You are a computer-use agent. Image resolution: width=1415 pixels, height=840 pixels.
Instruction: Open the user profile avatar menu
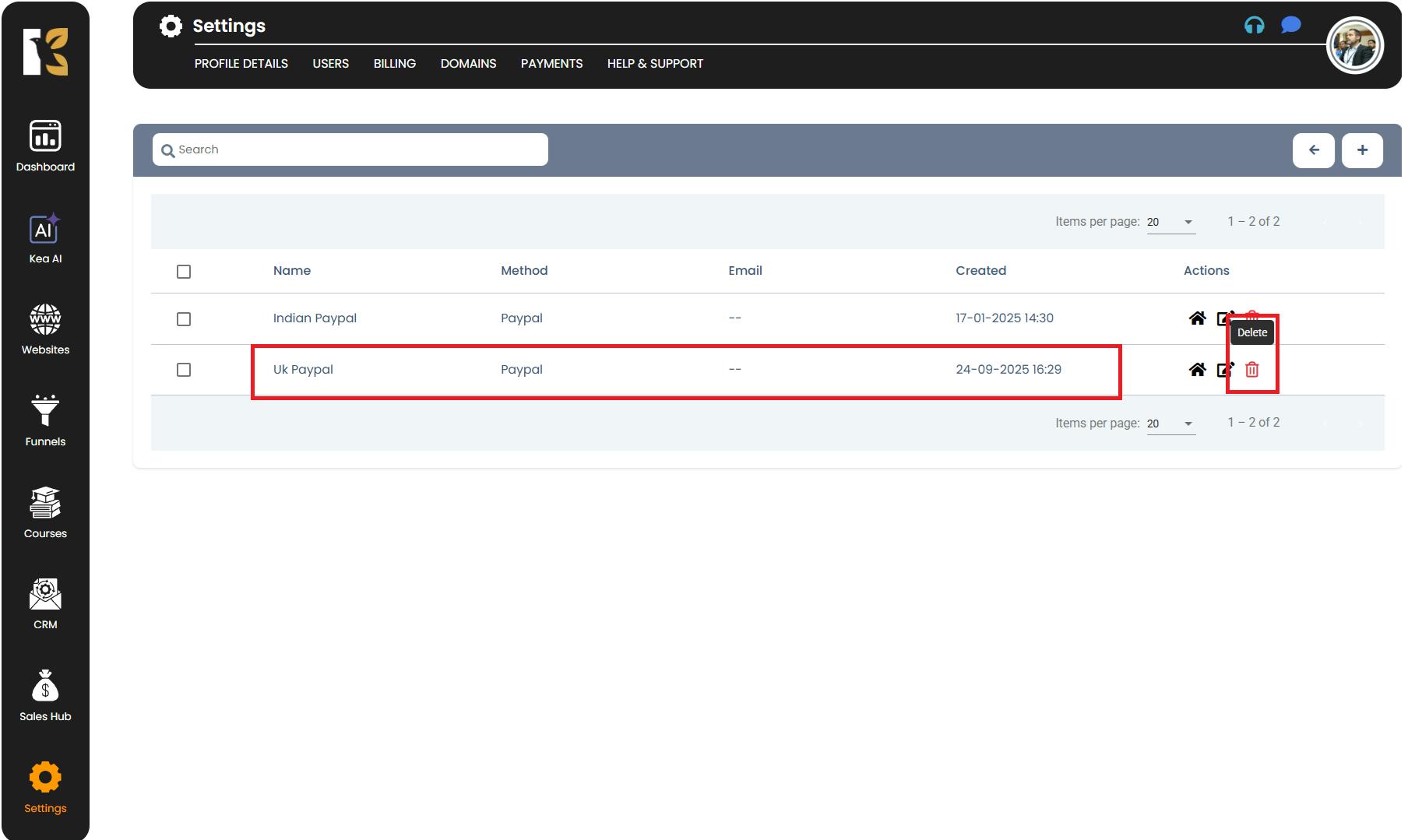(1354, 46)
